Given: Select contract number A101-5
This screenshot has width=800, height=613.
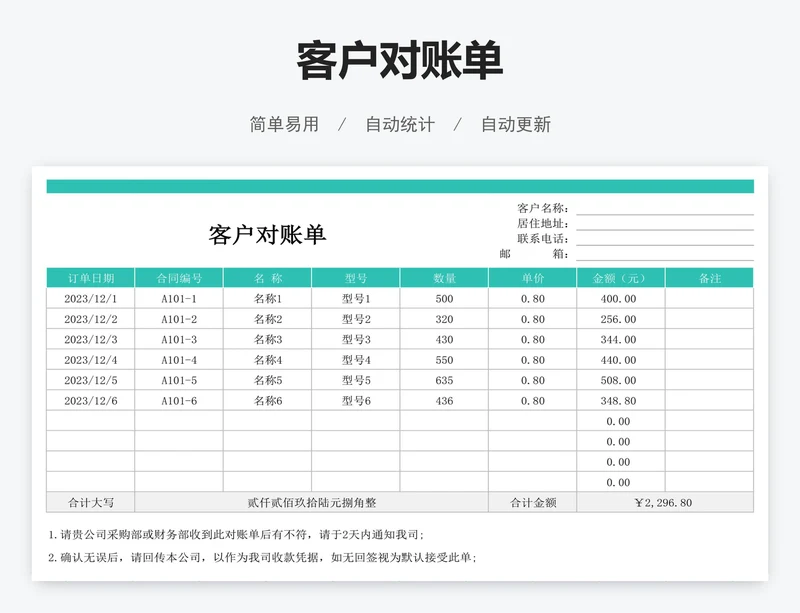Looking at the screenshot, I should coord(179,380).
